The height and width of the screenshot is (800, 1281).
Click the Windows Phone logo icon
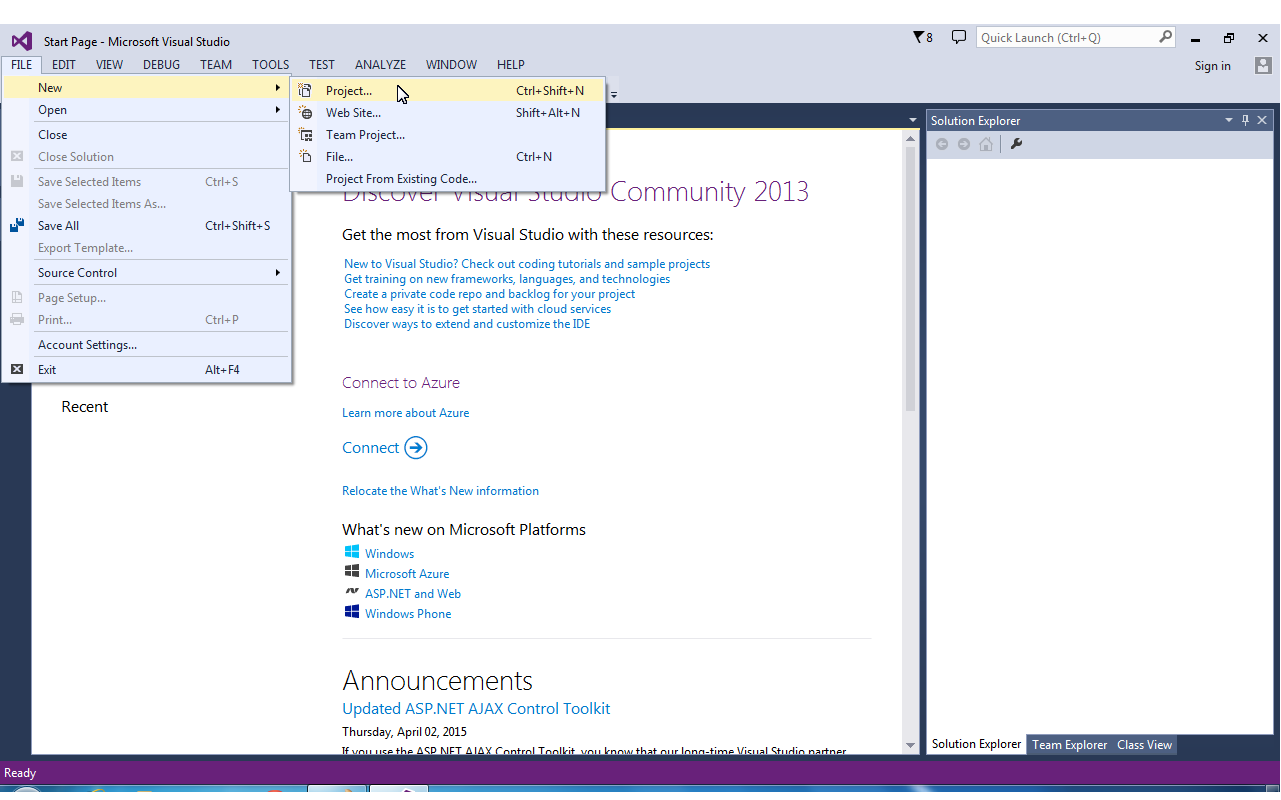click(352, 612)
